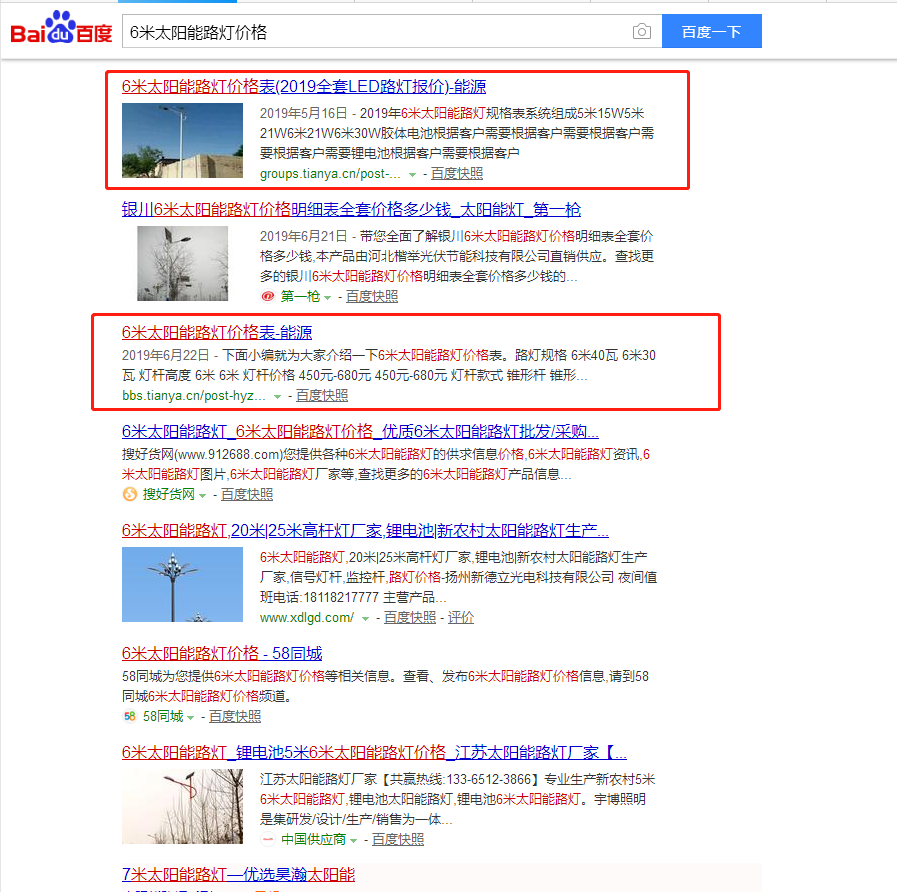Open groups.tianya.cn/post URL link

click(x=330, y=173)
